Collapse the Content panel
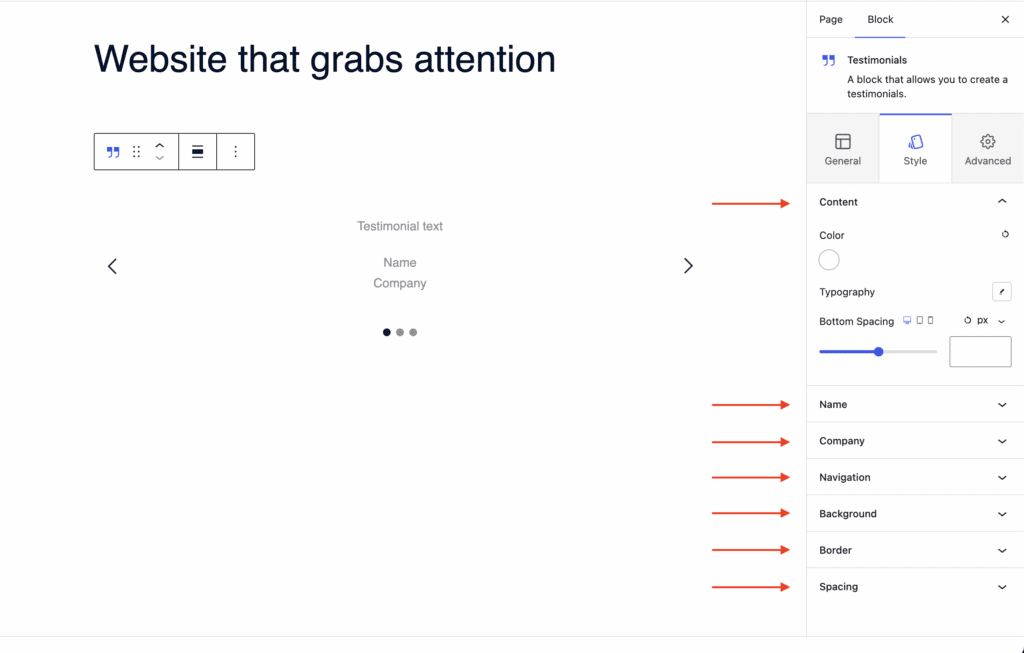Viewport: 1024px width, 653px height. [1002, 202]
